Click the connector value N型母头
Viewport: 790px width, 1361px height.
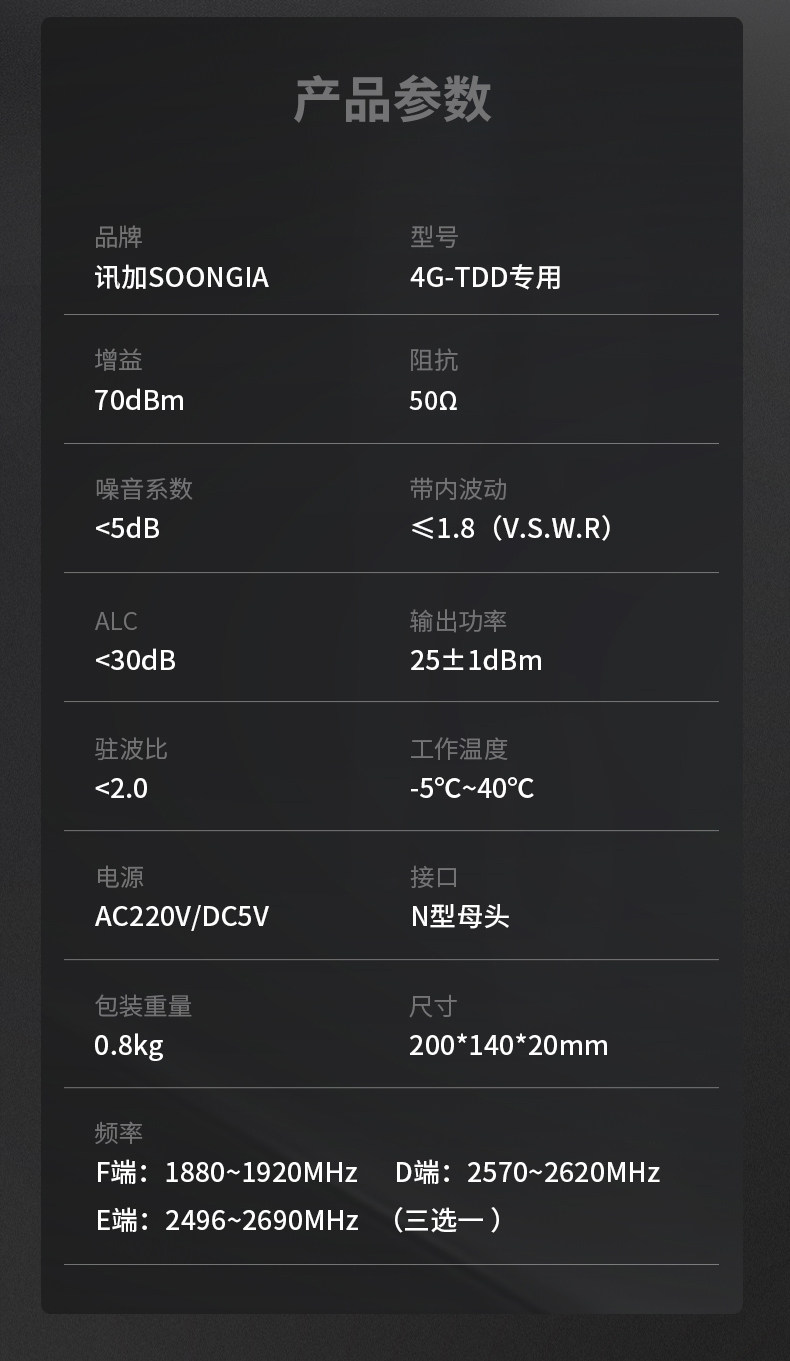click(460, 916)
